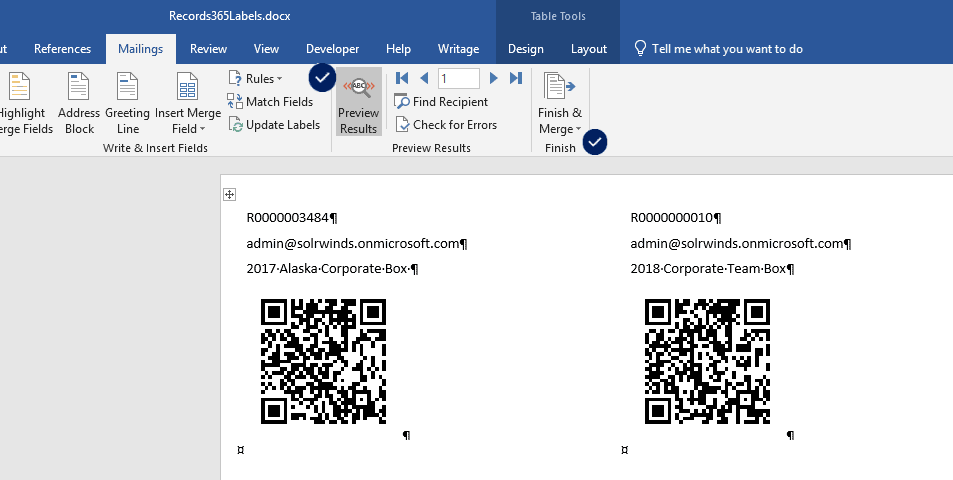953x480 pixels.
Task: Select the Mailings tab
Action: (140, 49)
